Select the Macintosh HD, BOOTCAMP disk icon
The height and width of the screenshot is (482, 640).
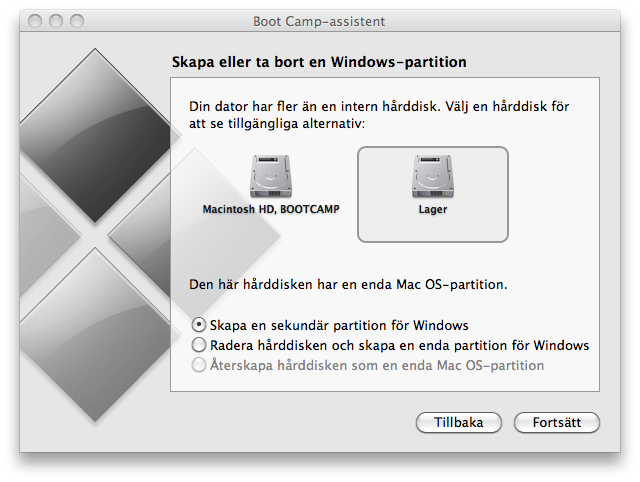click(271, 176)
